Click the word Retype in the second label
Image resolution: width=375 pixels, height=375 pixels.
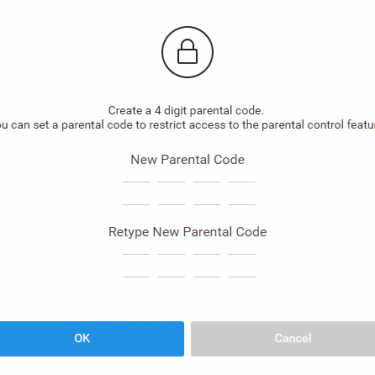tap(129, 232)
